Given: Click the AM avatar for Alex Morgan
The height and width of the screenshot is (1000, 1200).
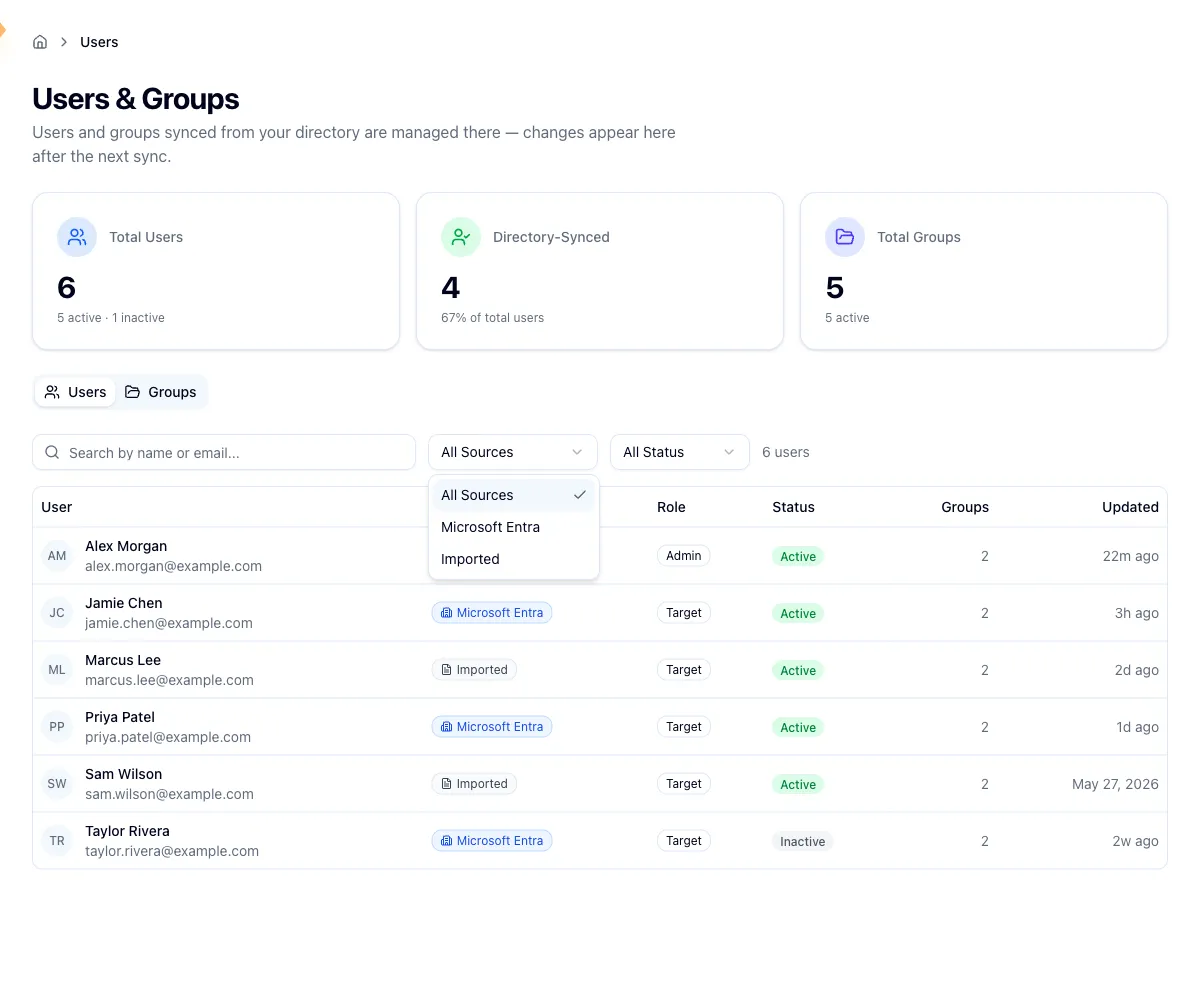Looking at the screenshot, I should pyautogui.click(x=57, y=556).
